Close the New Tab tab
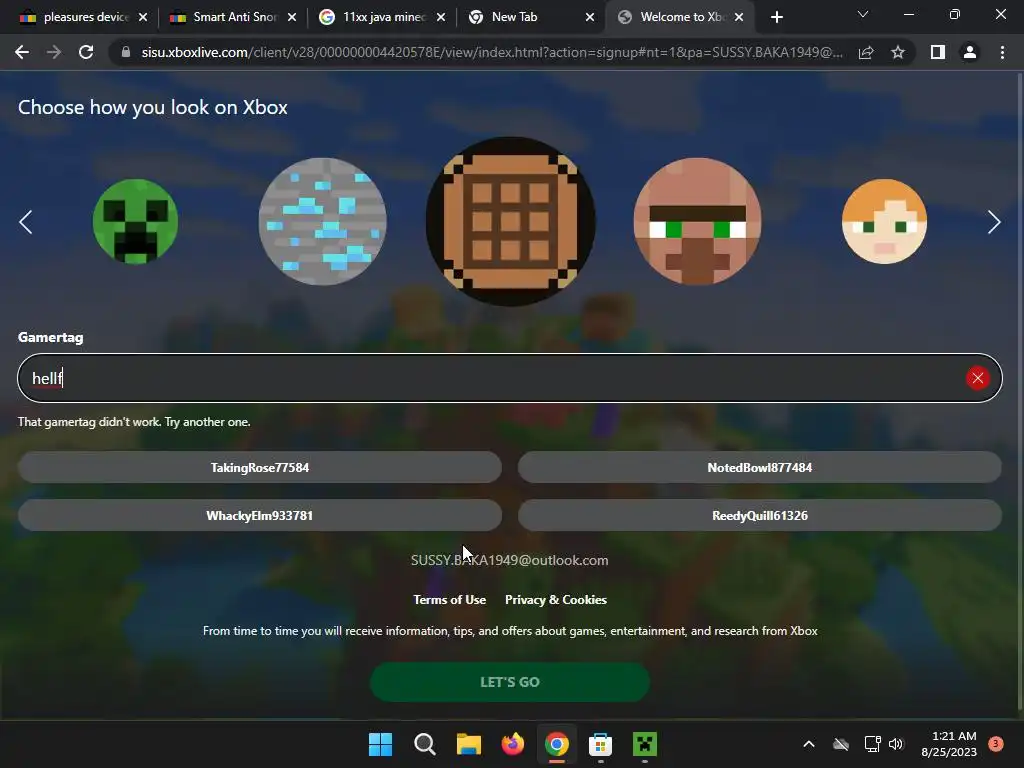 [x=590, y=17]
